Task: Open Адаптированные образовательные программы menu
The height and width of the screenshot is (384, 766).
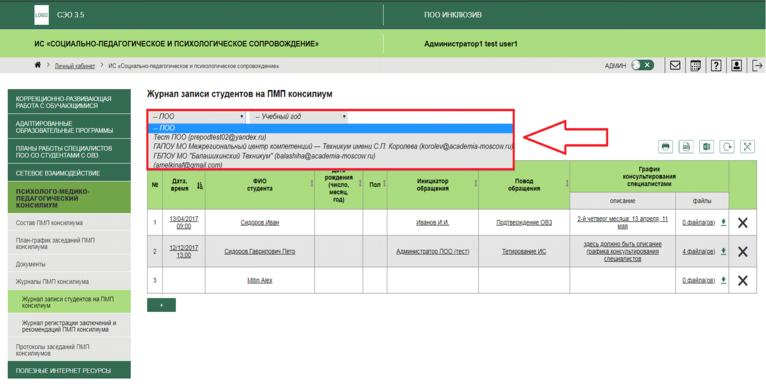Action: [69, 127]
